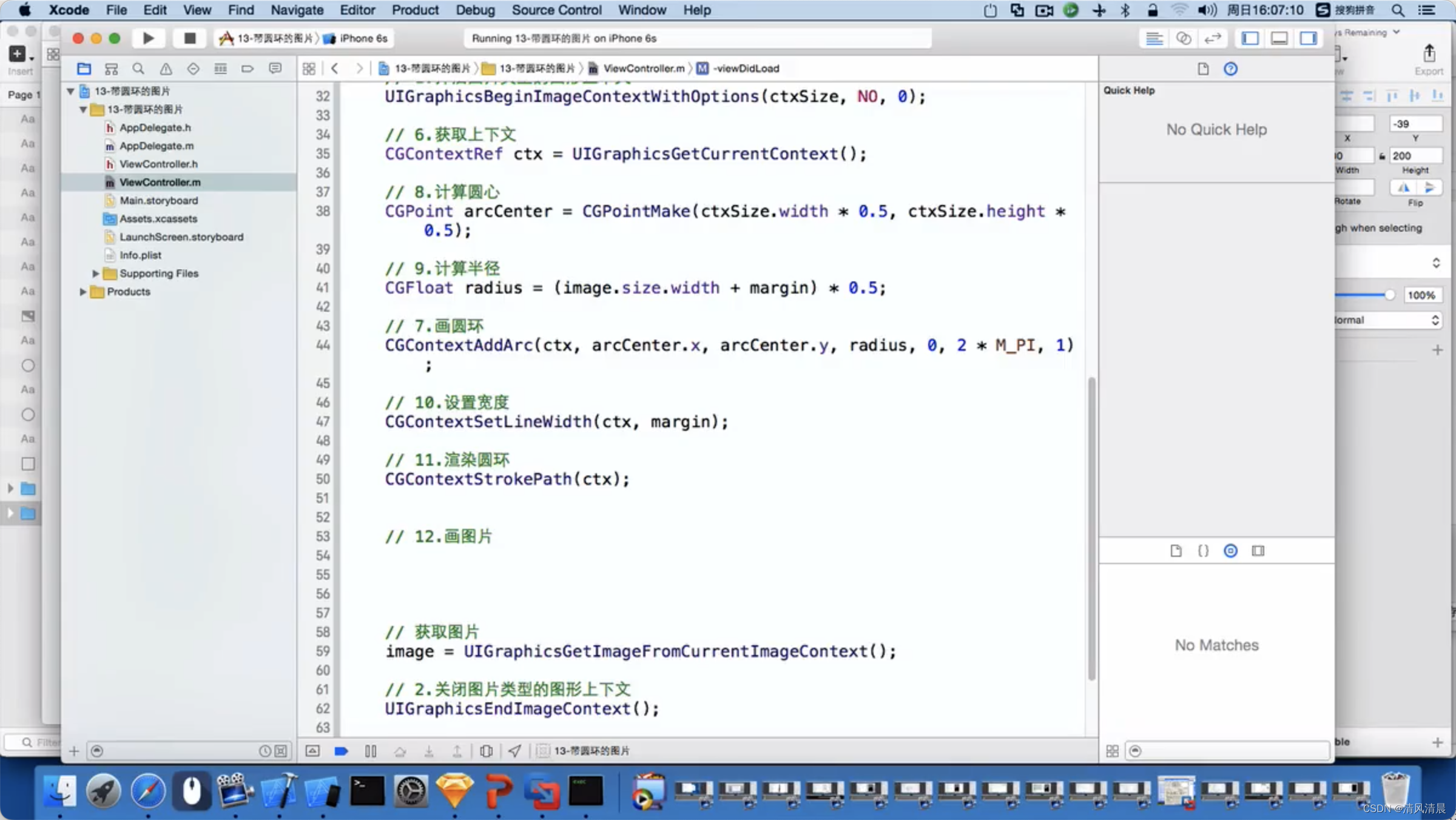Viewport: 1456px width, 820px height.
Task: Switch to Assistant editor mode
Action: pyautogui.click(x=1183, y=38)
